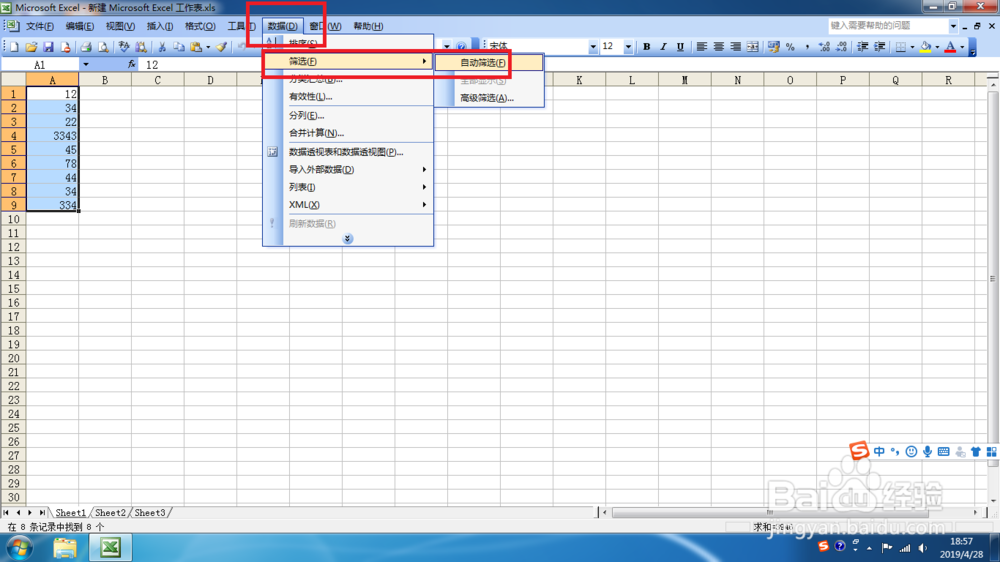
Task: Click the New workbook icon
Action: [x=14, y=47]
